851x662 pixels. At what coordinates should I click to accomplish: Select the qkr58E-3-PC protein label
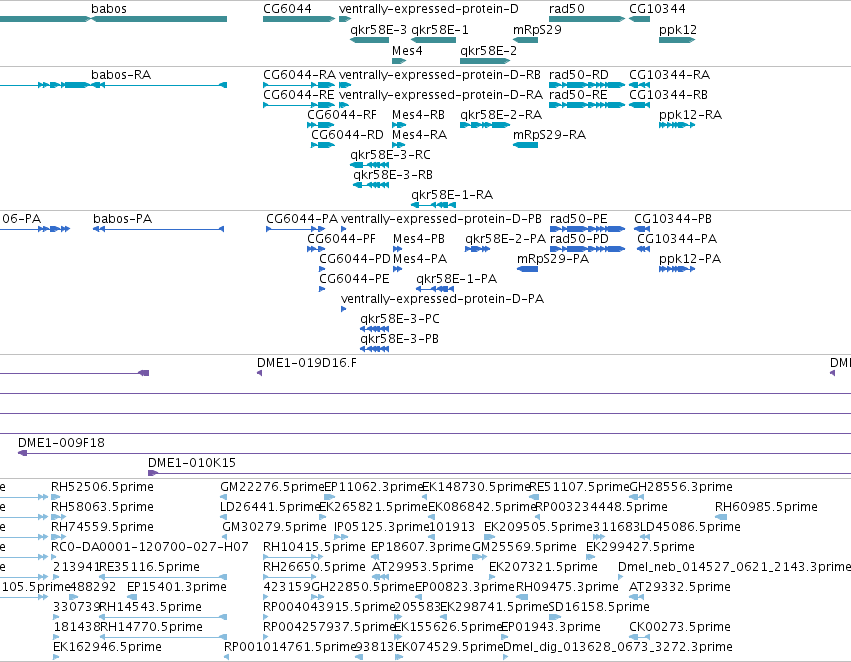(400, 319)
